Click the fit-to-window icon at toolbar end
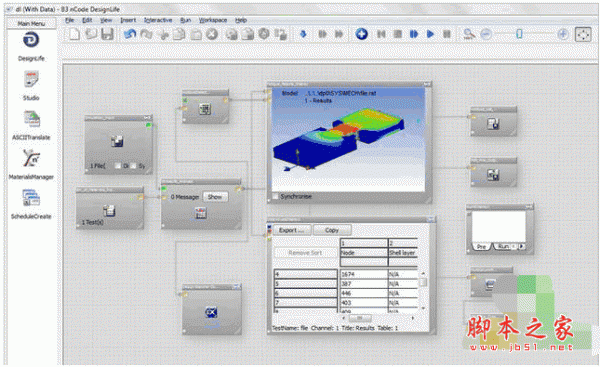 583,34
